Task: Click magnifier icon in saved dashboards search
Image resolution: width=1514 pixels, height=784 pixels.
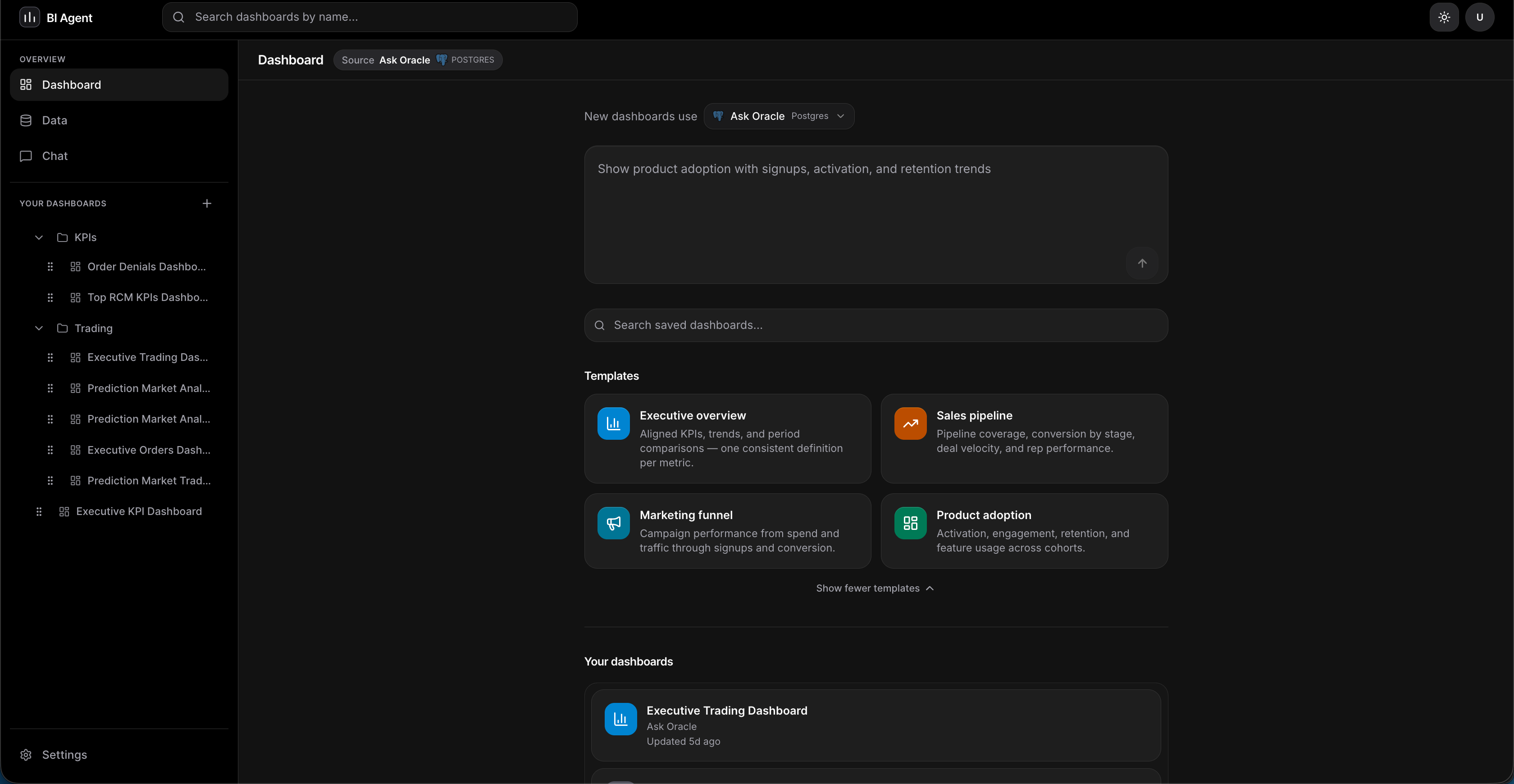Action: point(599,326)
